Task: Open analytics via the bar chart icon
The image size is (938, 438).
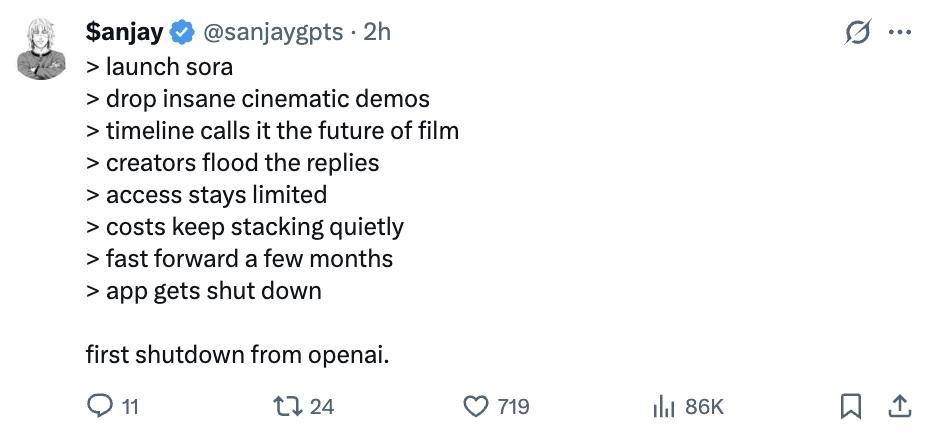Action: click(664, 406)
